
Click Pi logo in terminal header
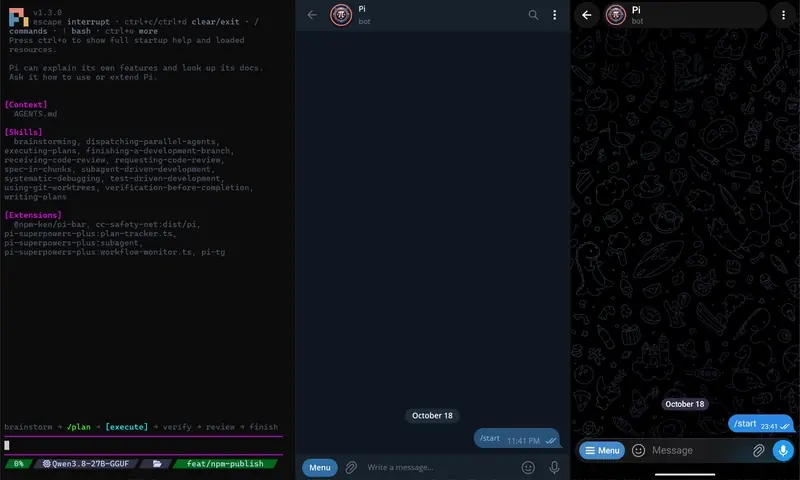click(x=19, y=17)
